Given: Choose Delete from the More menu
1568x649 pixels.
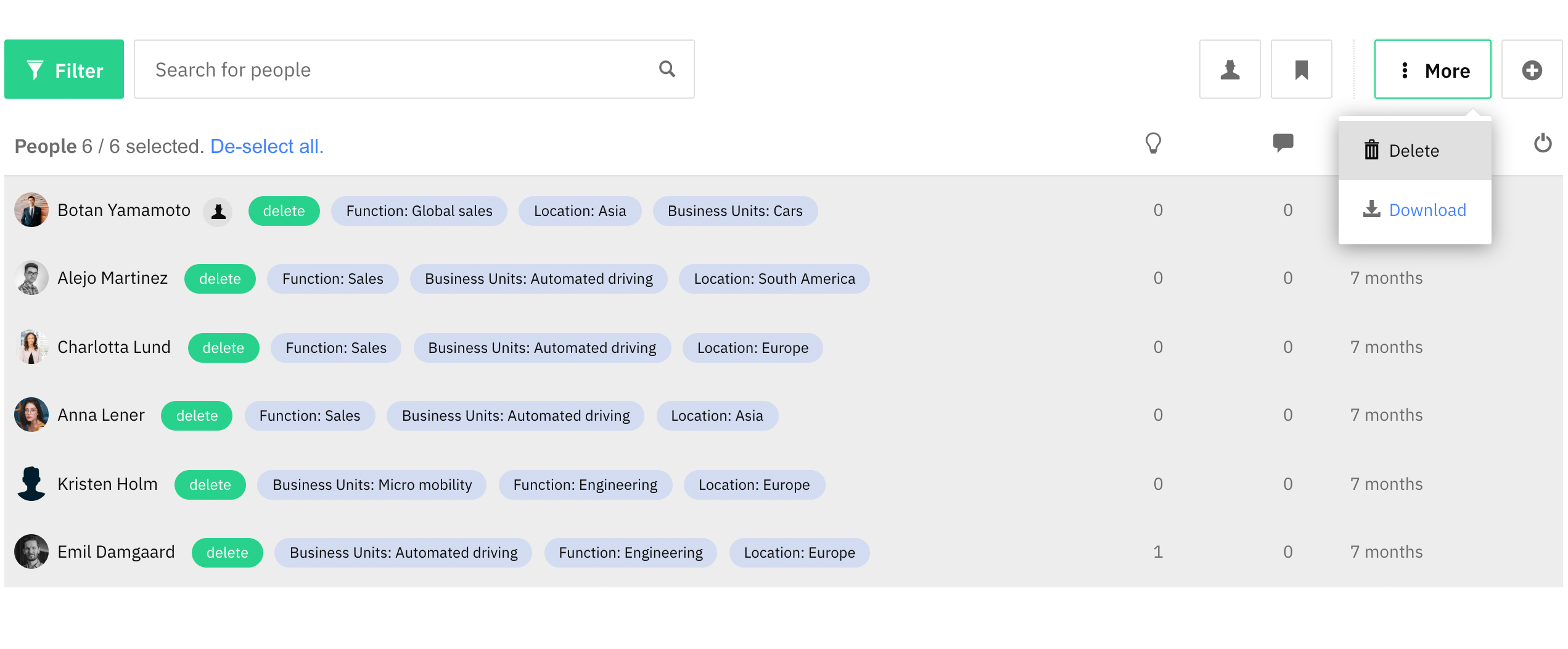Looking at the screenshot, I should click(x=1414, y=151).
